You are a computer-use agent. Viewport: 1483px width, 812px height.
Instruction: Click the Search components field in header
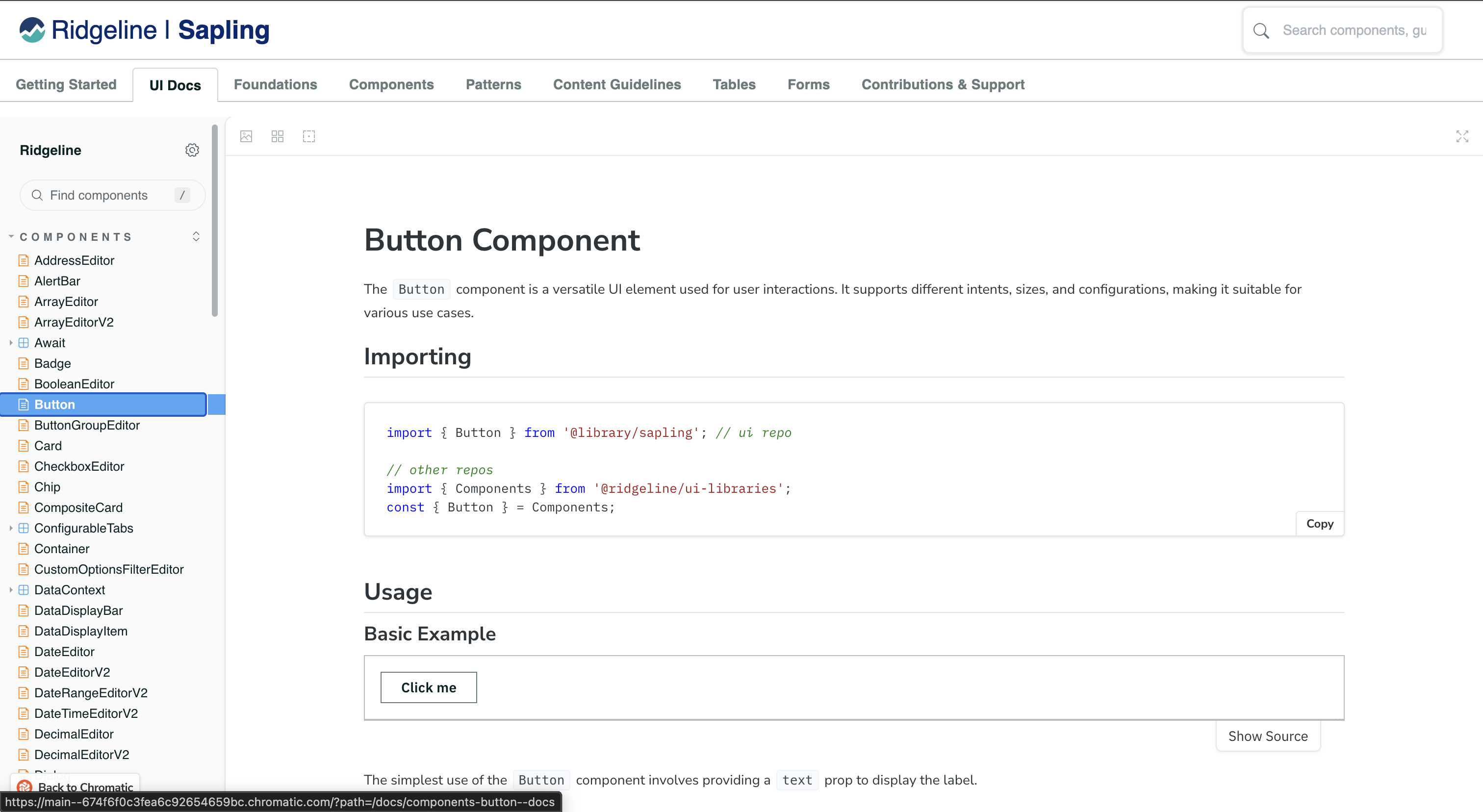[x=1343, y=30]
